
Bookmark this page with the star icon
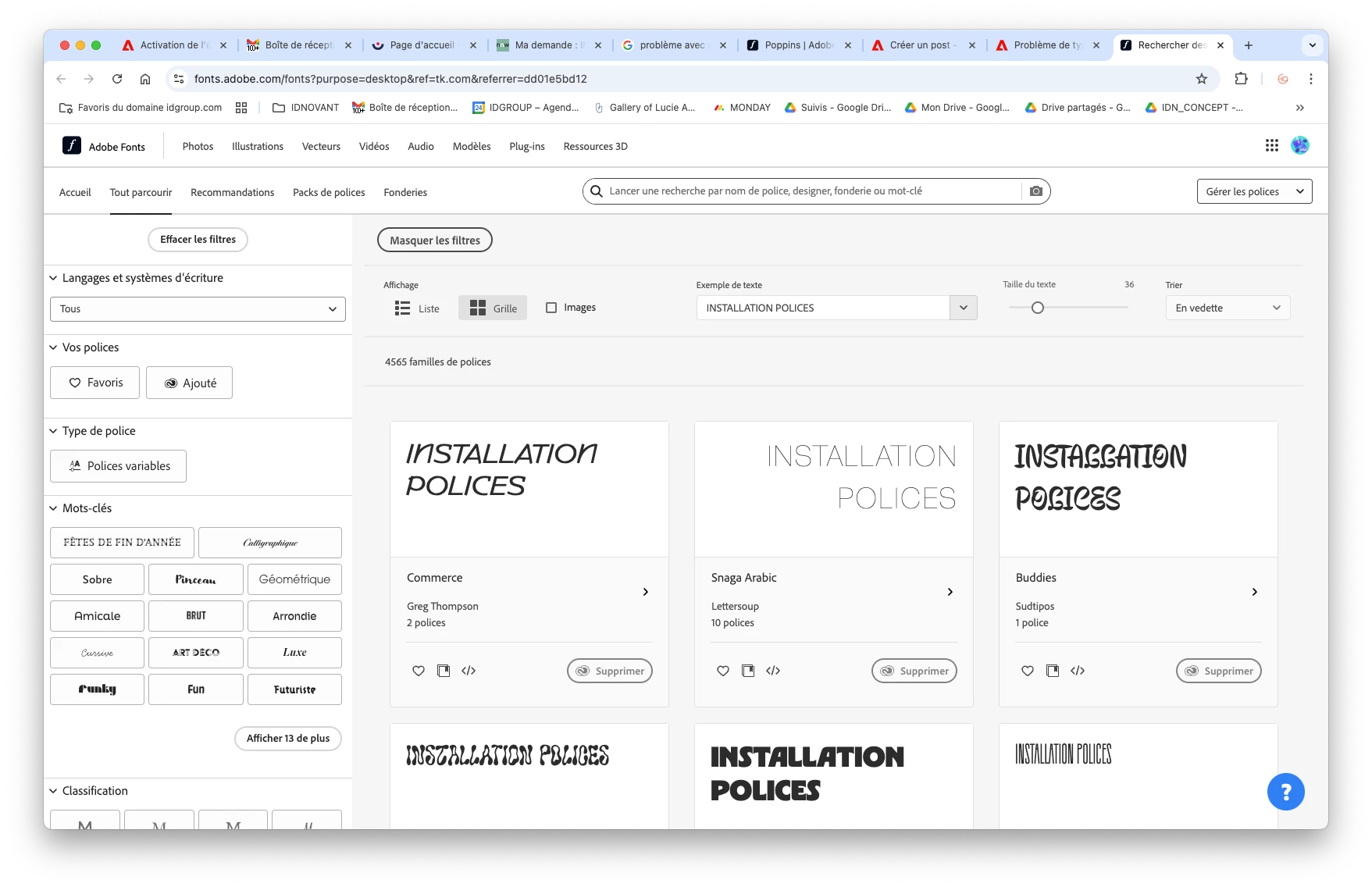coord(1202,79)
